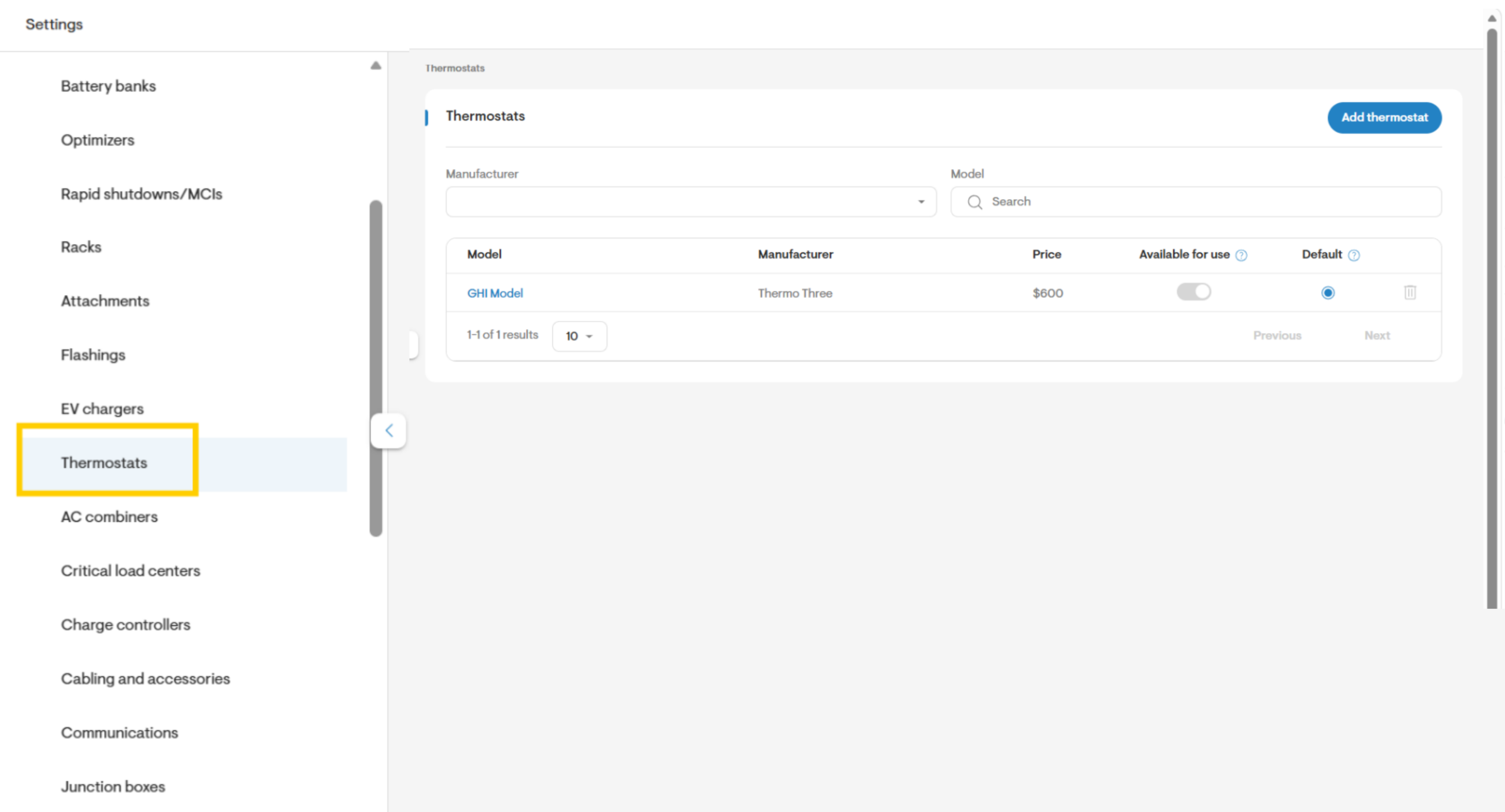The image size is (1505, 812).
Task: Click the $600 price cell
Action: click(x=1048, y=293)
